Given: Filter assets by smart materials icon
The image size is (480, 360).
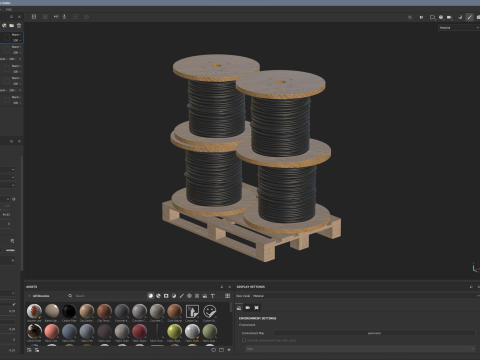Looking at the screenshot, I should point(158,296).
